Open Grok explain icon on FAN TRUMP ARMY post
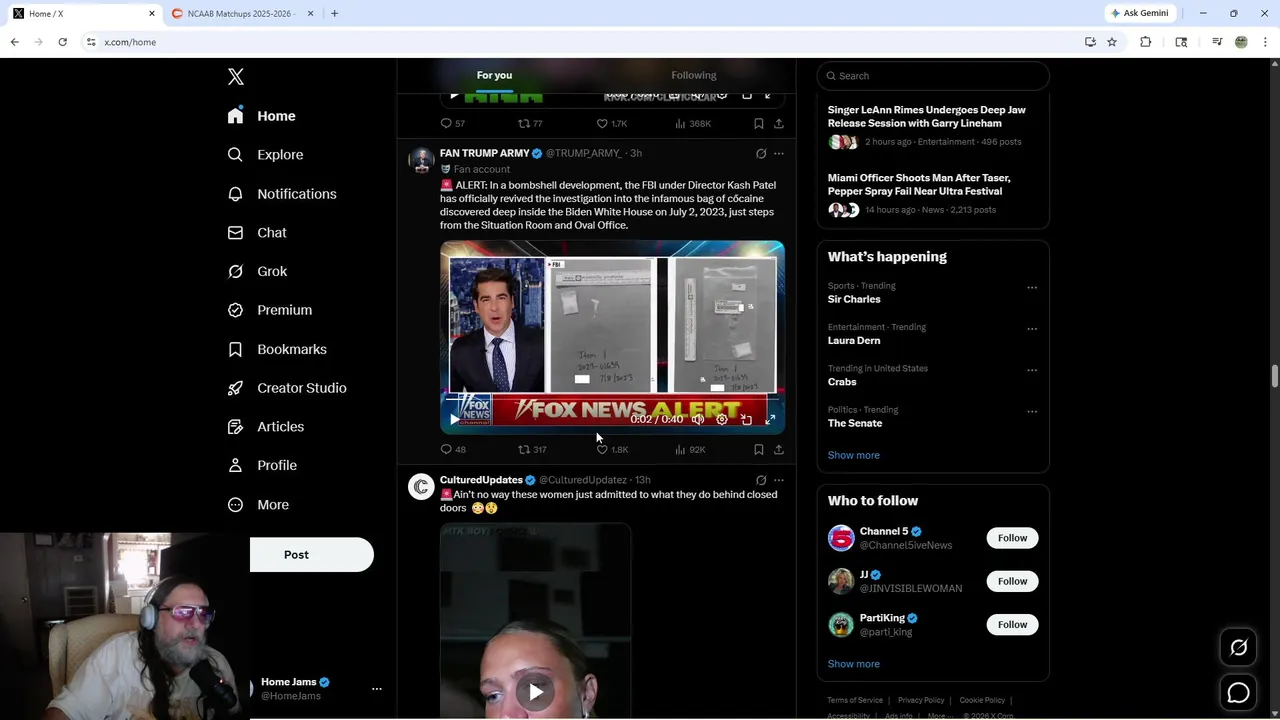Screen dimensions: 1280x720 [x=761, y=154]
